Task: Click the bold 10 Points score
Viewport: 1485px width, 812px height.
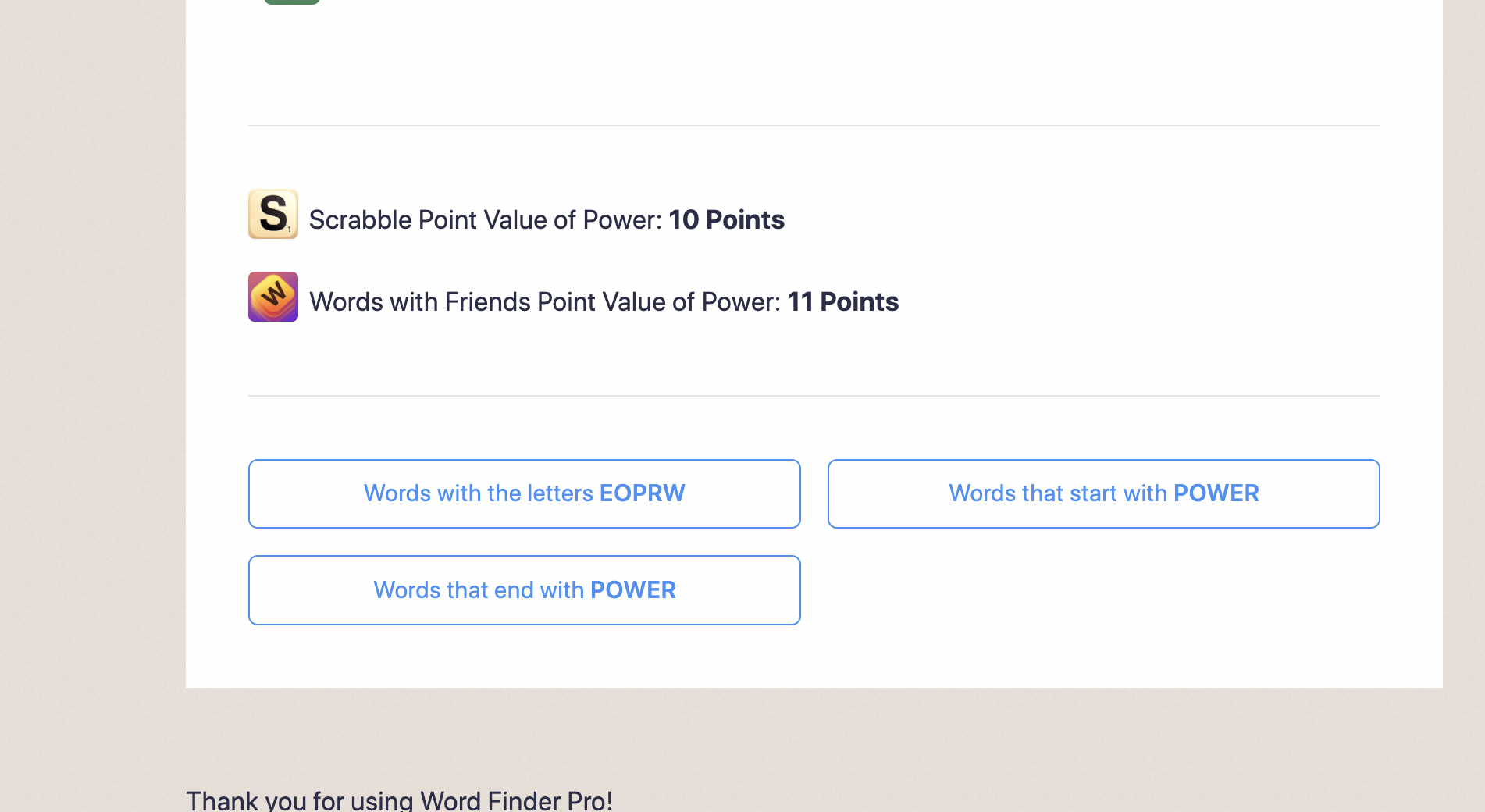Action: pos(727,220)
